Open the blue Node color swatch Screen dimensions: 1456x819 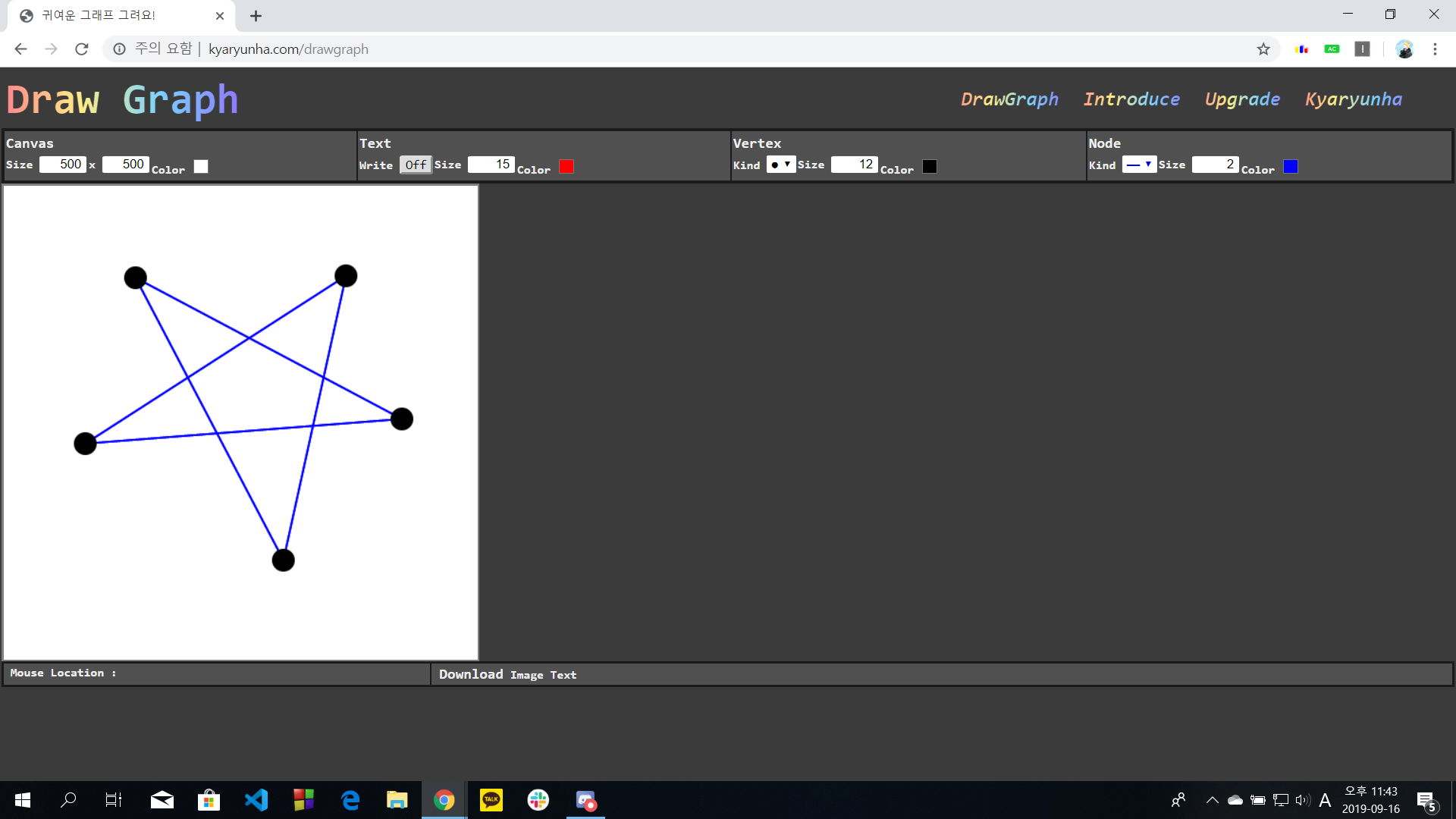click(1291, 167)
